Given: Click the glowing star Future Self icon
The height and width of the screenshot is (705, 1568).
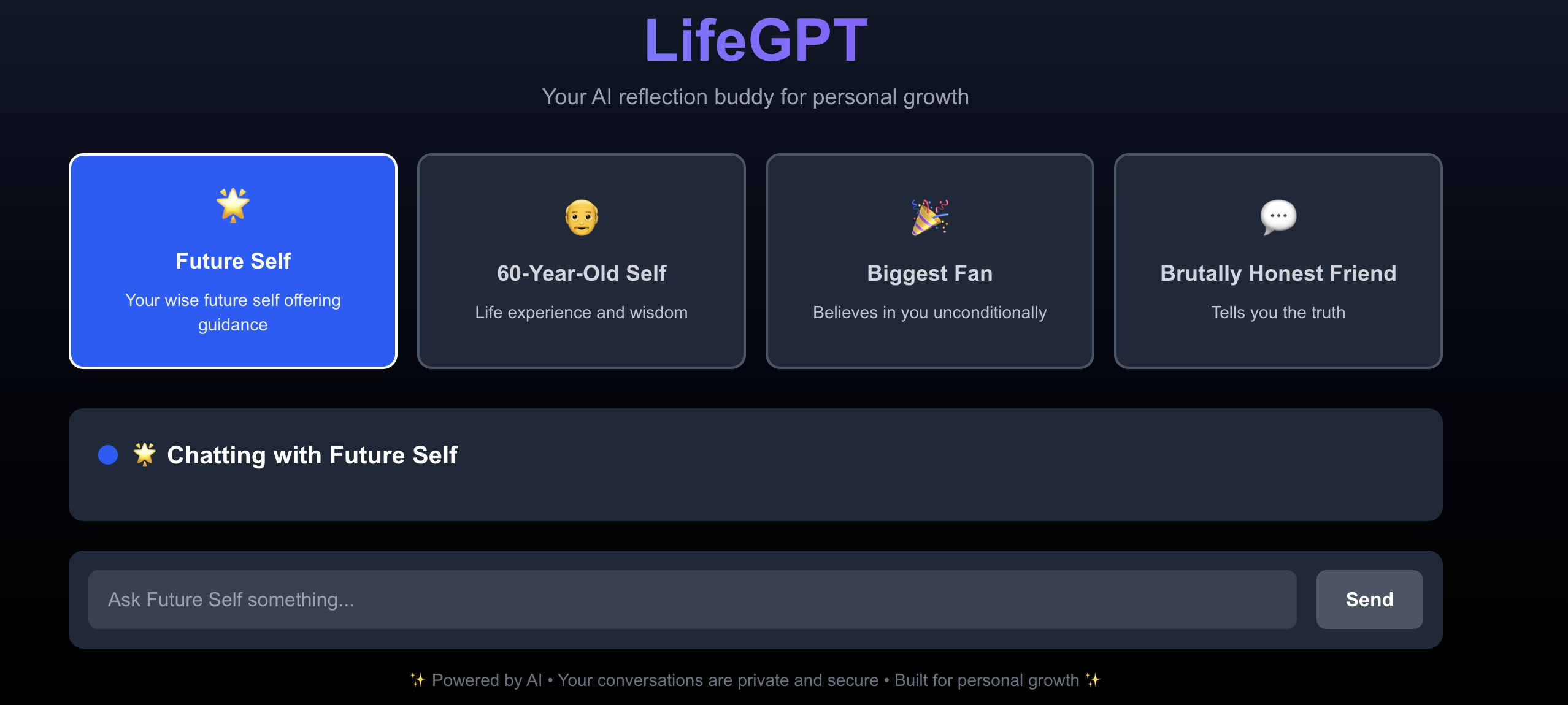Looking at the screenshot, I should pos(233,207).
